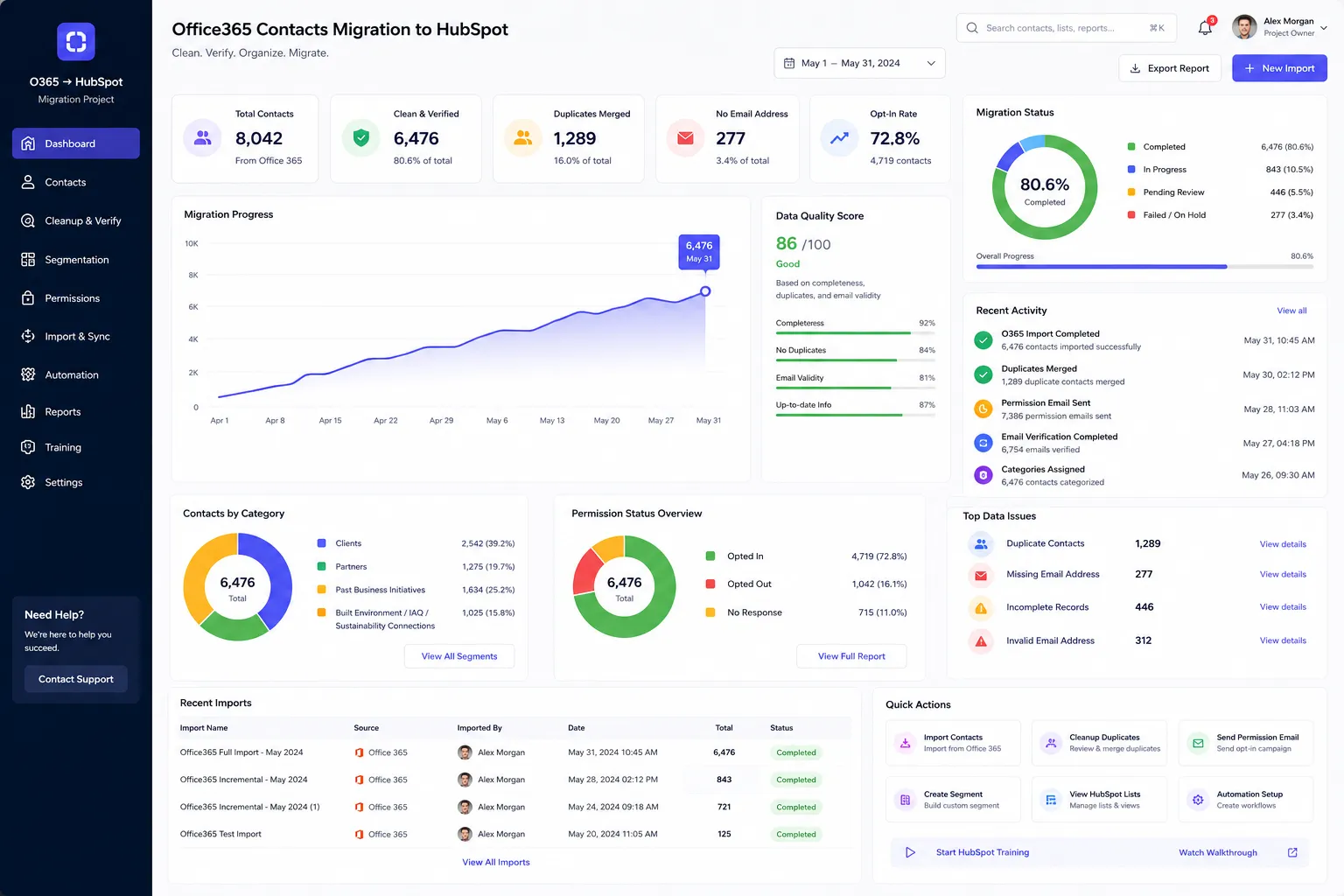Click Alex Morgan profile avatar

tap(1244, 27)
